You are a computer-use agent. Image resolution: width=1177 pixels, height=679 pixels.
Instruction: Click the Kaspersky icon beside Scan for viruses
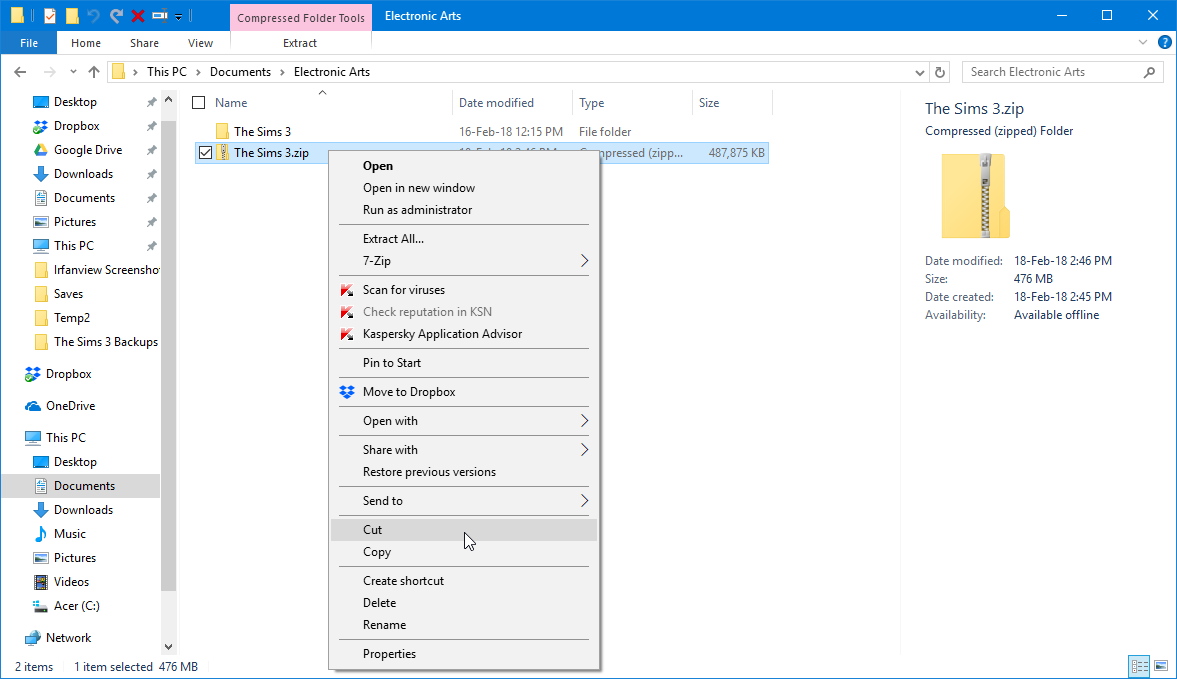pos(347,290)
